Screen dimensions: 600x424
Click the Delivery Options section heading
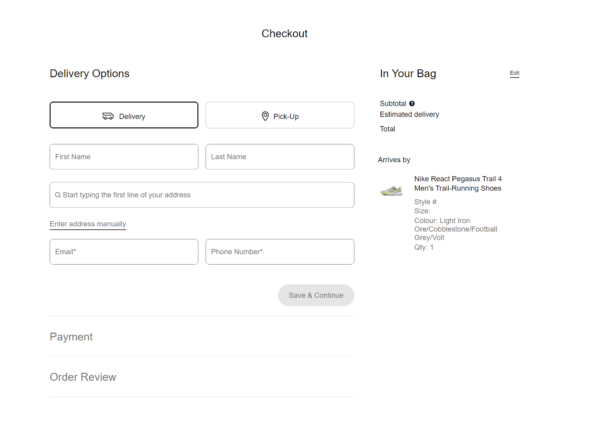[x=90, y=74]
